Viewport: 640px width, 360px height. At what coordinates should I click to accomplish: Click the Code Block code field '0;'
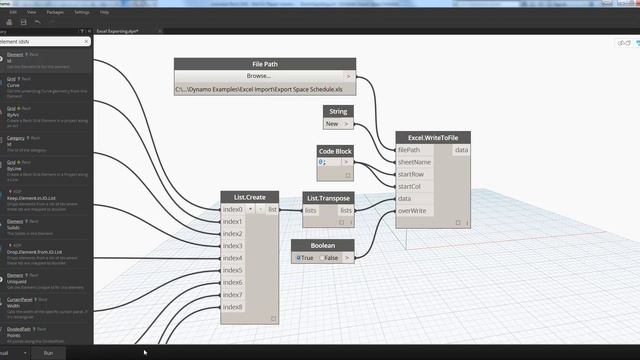[329, 162]
